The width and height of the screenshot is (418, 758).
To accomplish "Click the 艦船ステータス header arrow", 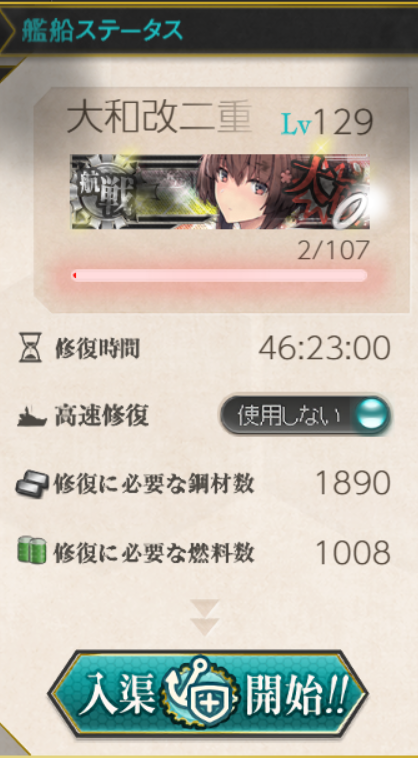I will coord(8,30).
